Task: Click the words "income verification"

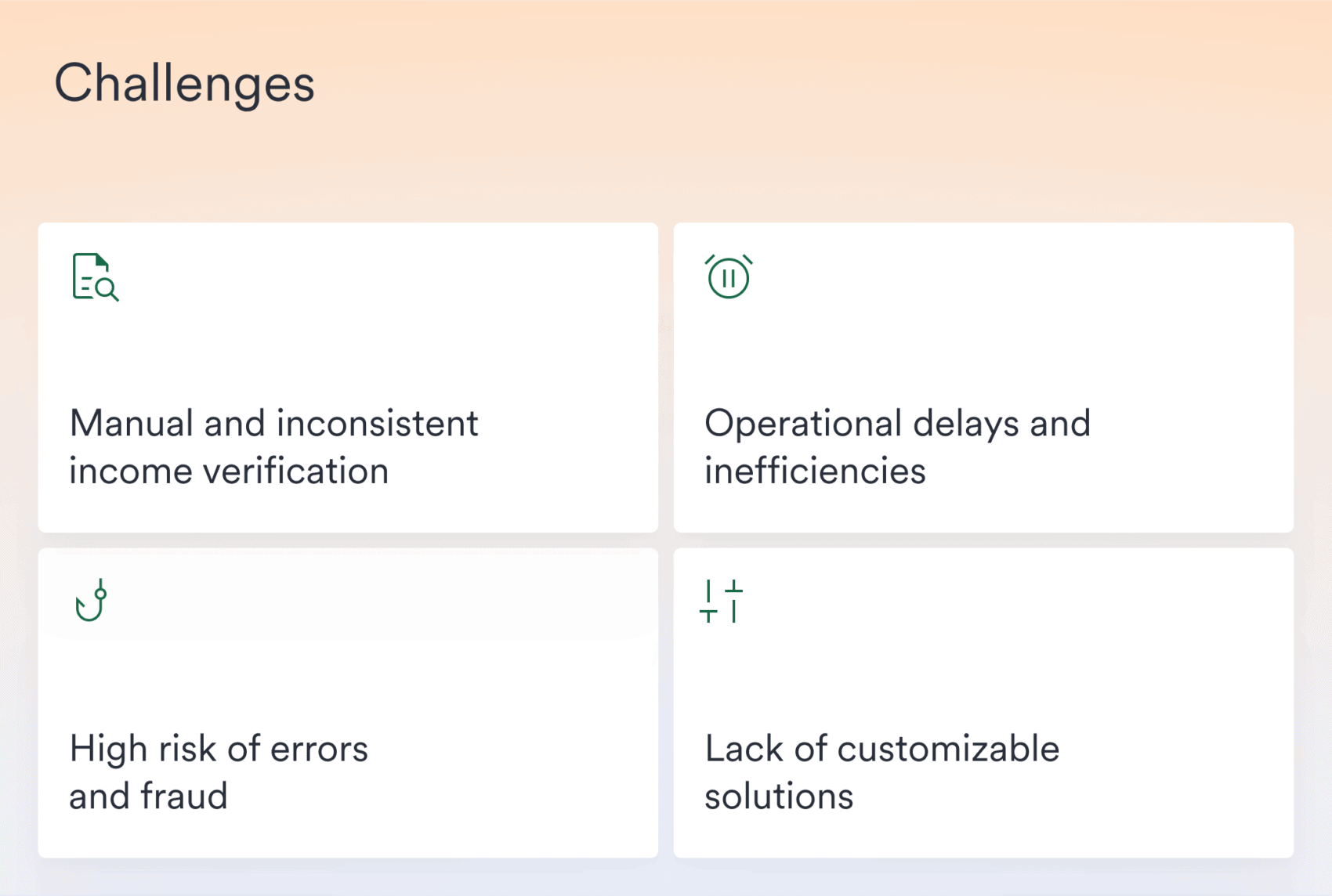Action: (x=229, y=471)
